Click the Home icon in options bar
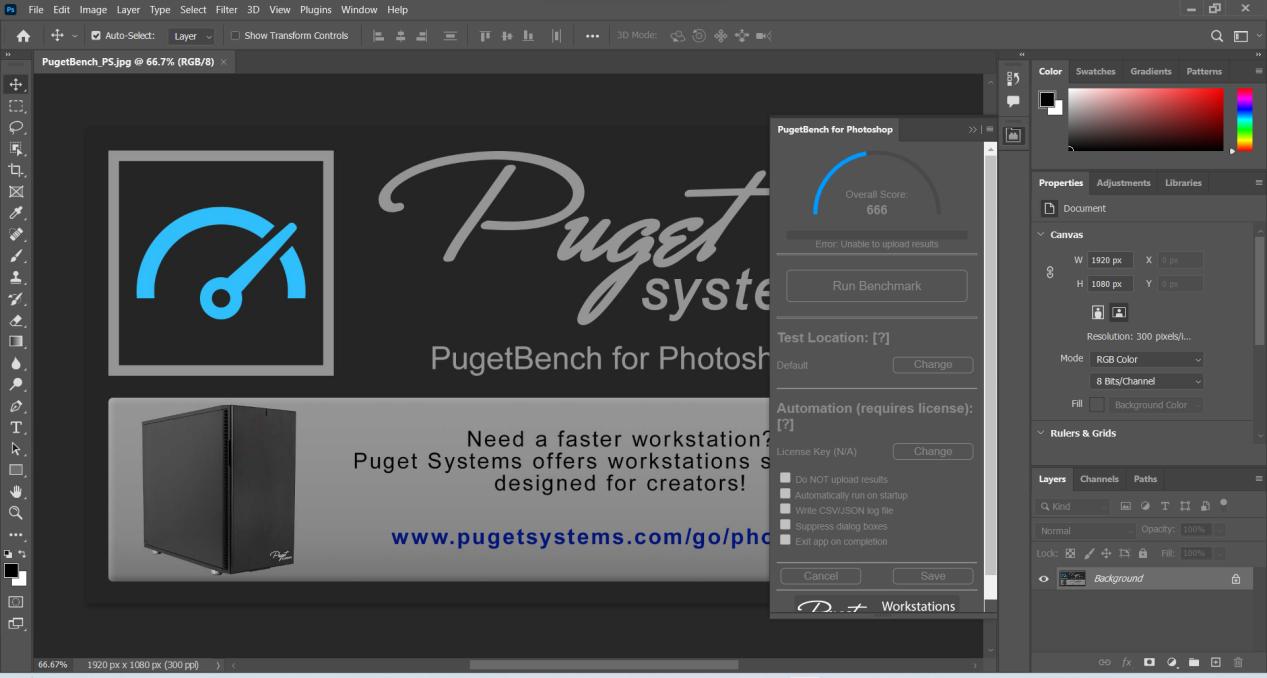The height and width of the screenshot is (678, 1267). click(22, 36)
